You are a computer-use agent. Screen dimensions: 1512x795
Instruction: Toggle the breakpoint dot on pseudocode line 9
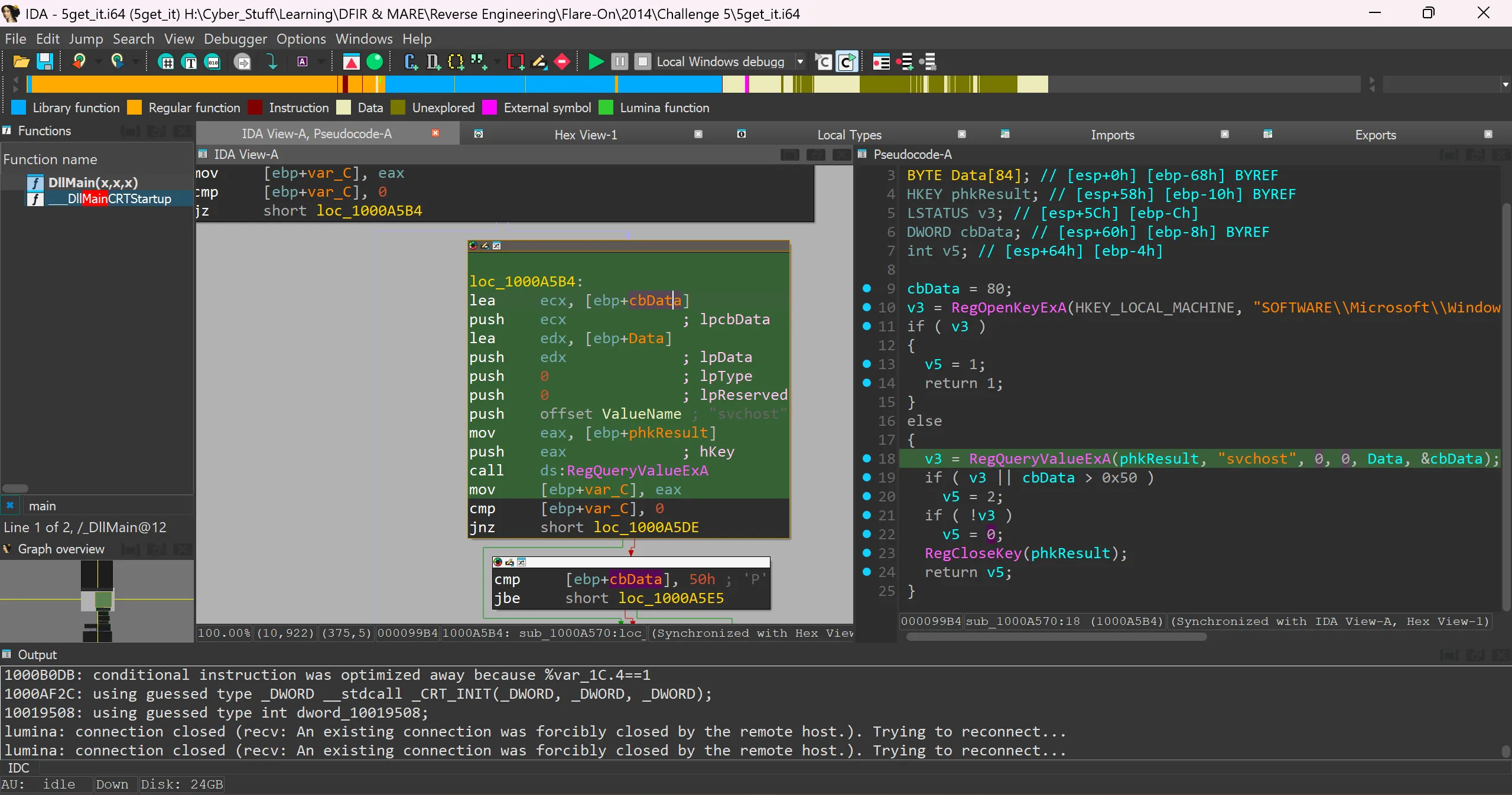click(866, 288)
